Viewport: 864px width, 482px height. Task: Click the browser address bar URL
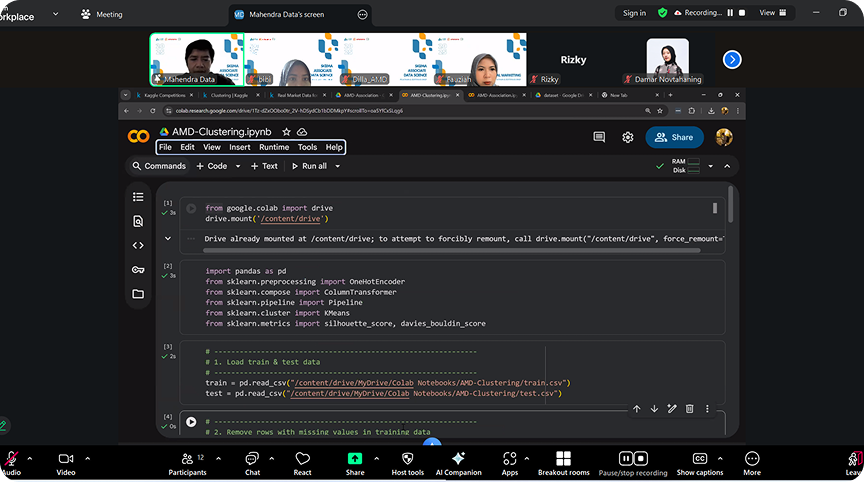pos(289,111)
